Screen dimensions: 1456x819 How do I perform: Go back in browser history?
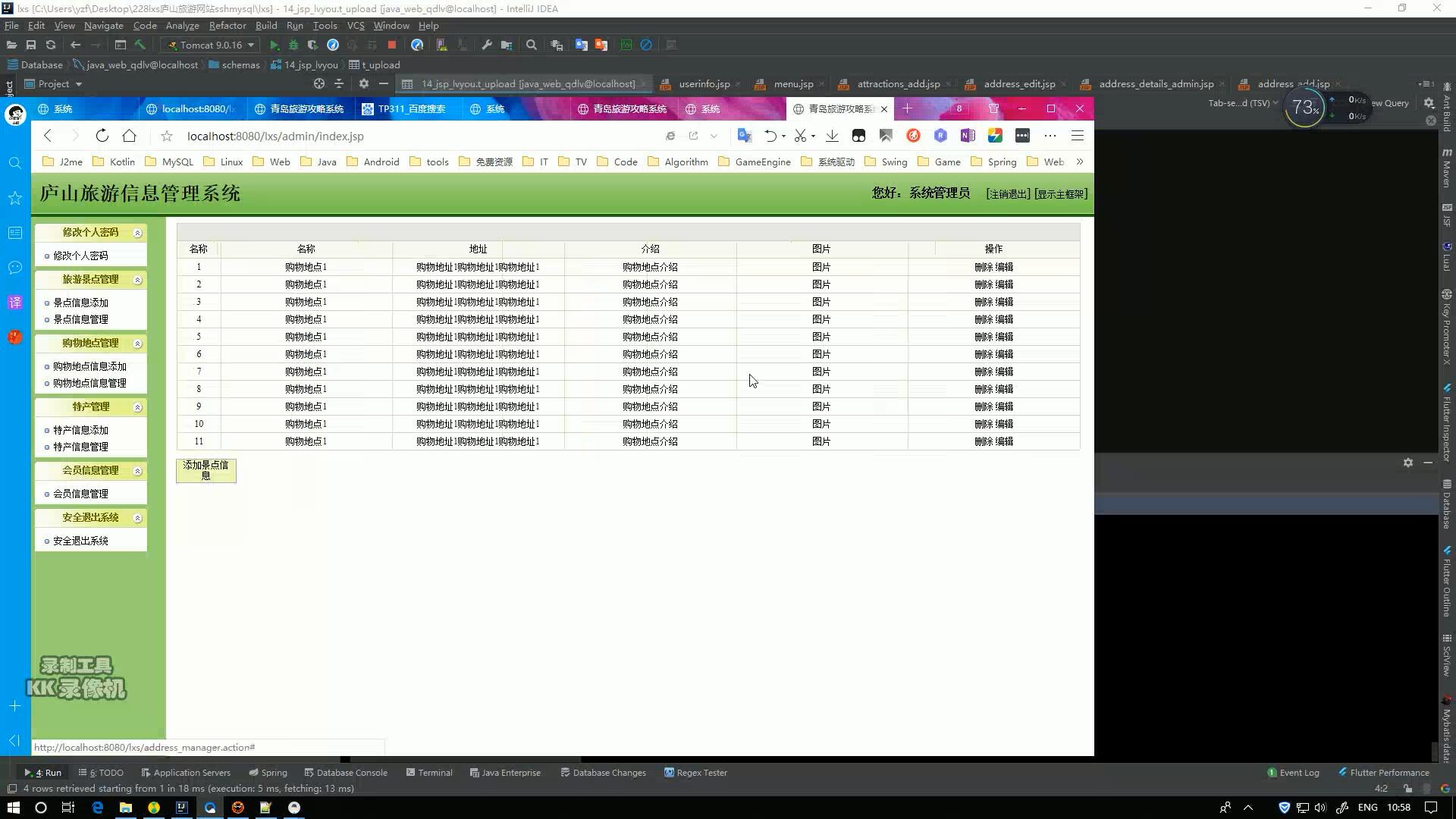click(48, 136)
